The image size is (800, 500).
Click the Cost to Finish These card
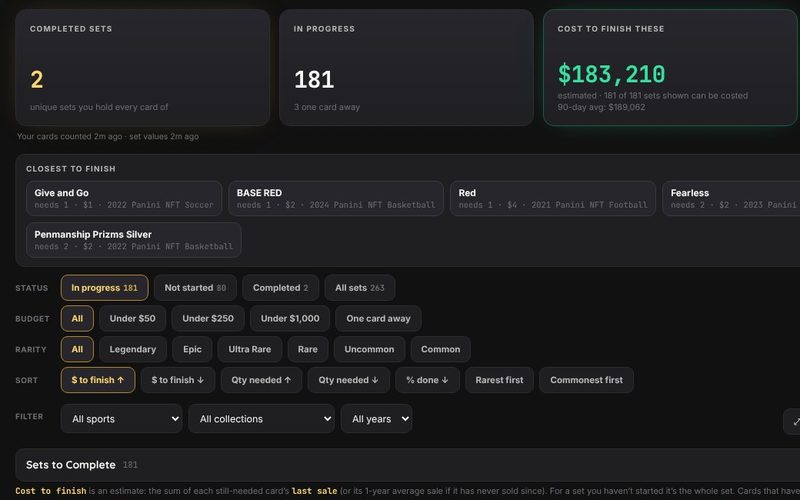pyautogui.click(x=670, y=67)
